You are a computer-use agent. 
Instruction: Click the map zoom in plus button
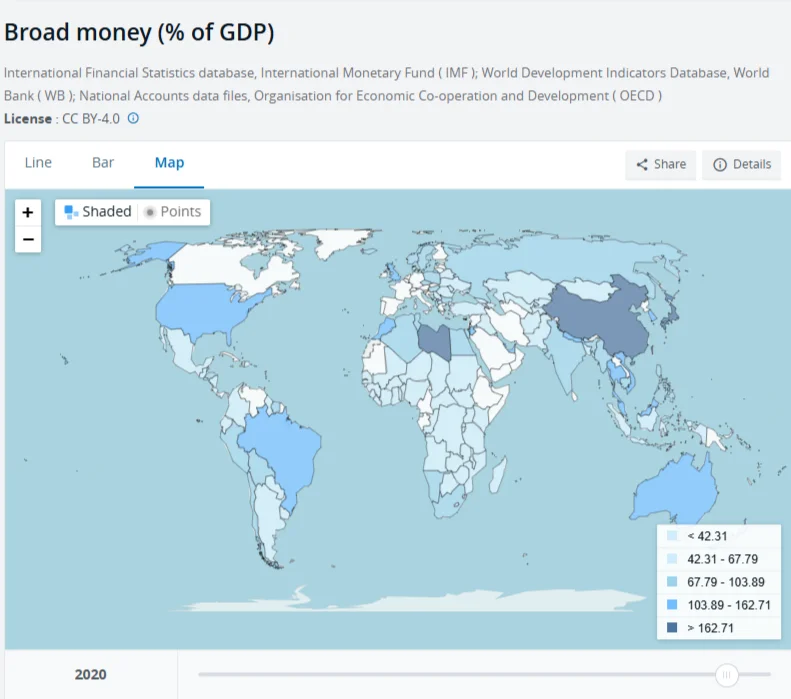pyautogui.click(x=28, y=212)
